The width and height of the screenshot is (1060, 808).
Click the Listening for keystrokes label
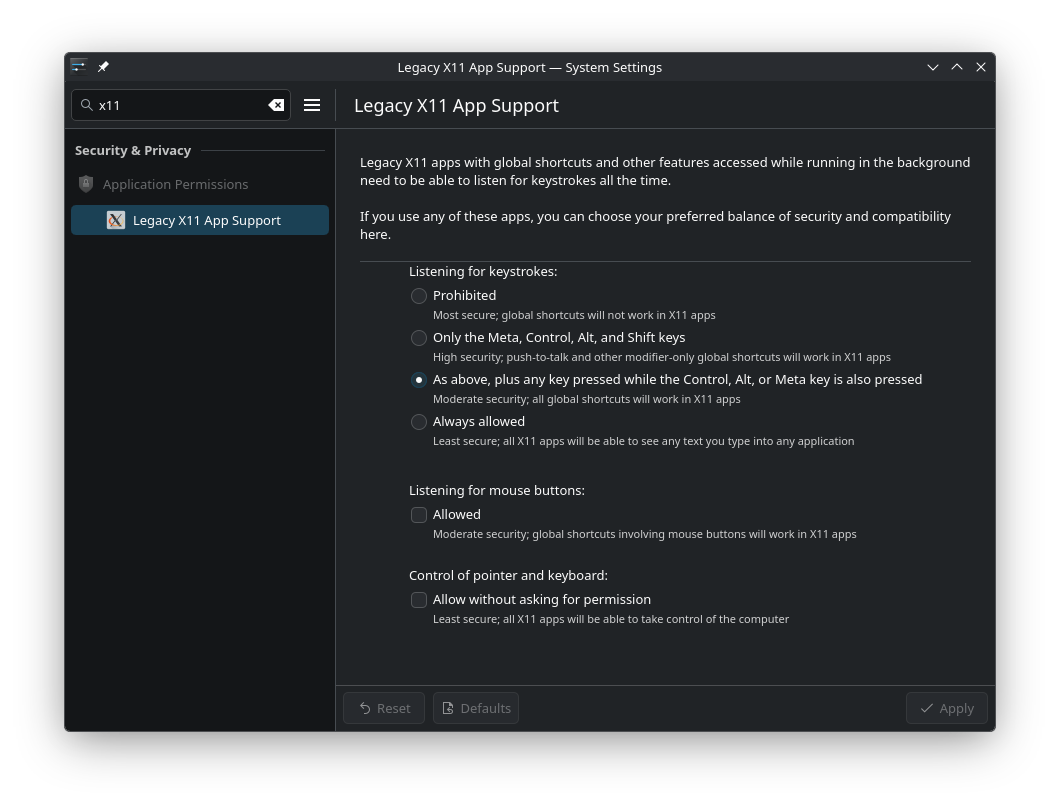483,271
